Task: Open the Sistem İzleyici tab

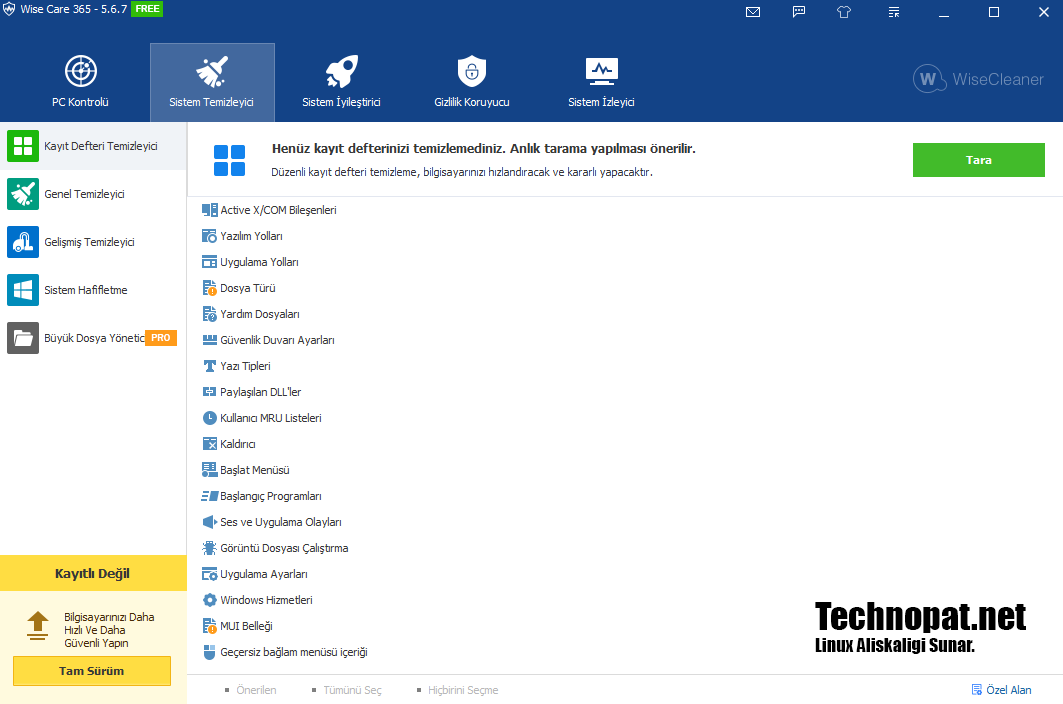Action: click(601, 82)
